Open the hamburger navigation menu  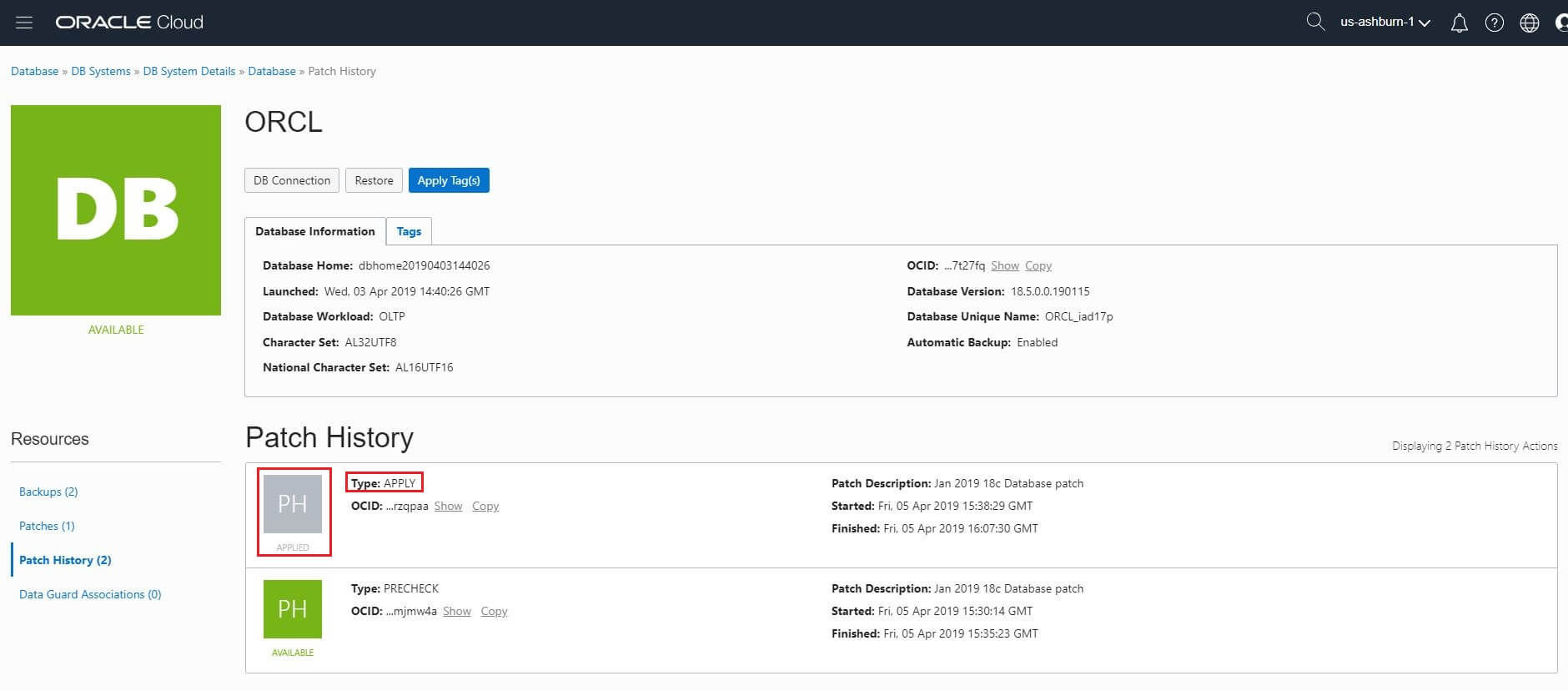(24, 23)
